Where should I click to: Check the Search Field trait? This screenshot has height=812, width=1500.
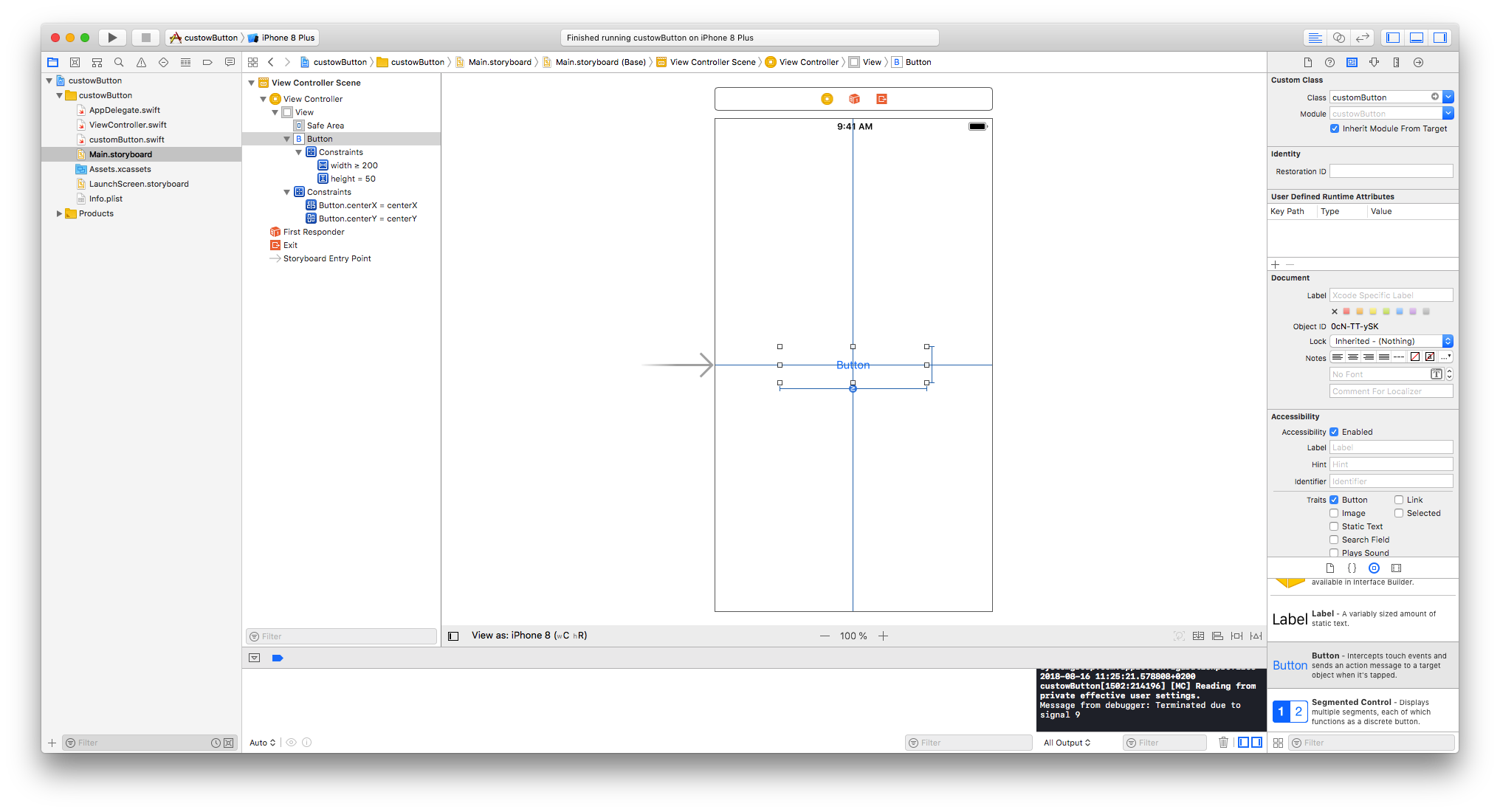[x=1334, y=540]
